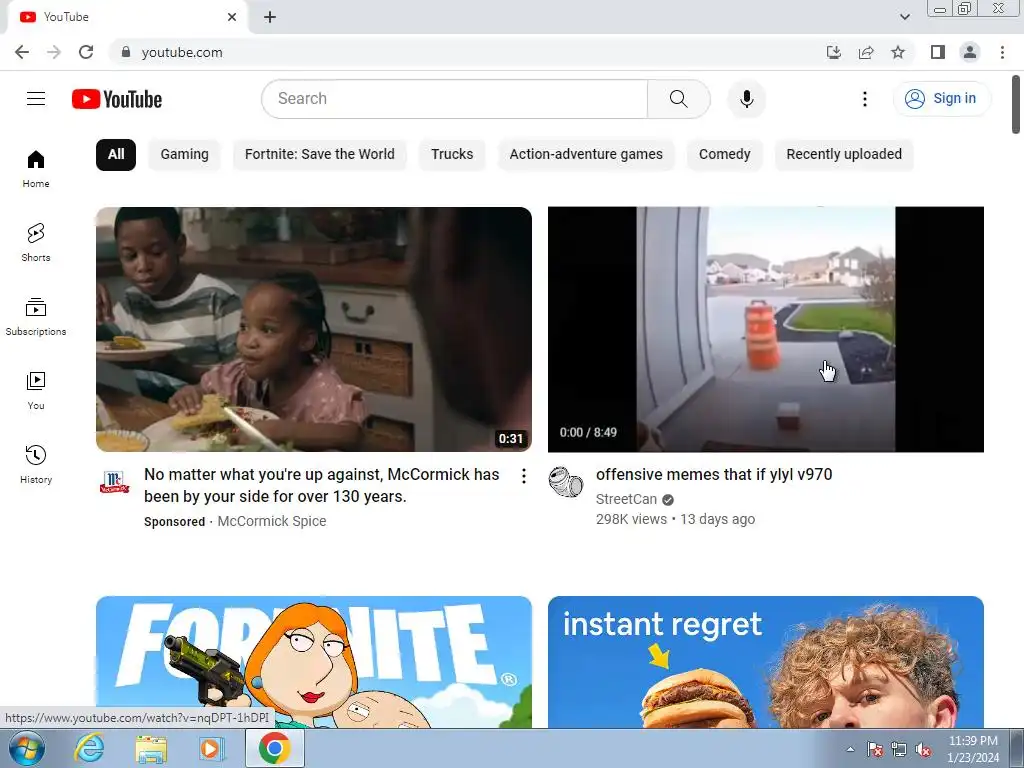
Task: Toggle the Chrome side panel icon
Action: 938,52
